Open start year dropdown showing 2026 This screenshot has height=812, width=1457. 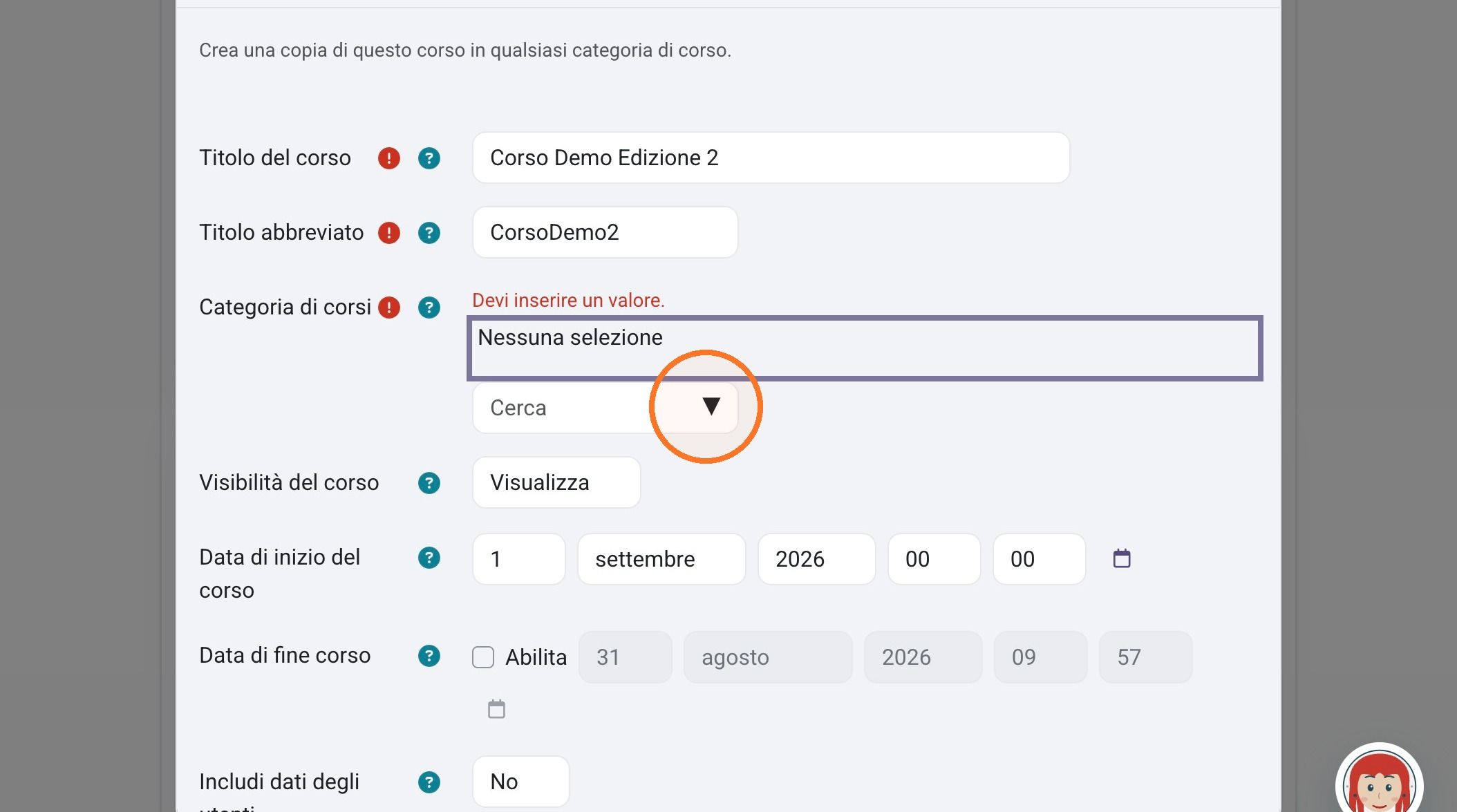coord(817,559)
